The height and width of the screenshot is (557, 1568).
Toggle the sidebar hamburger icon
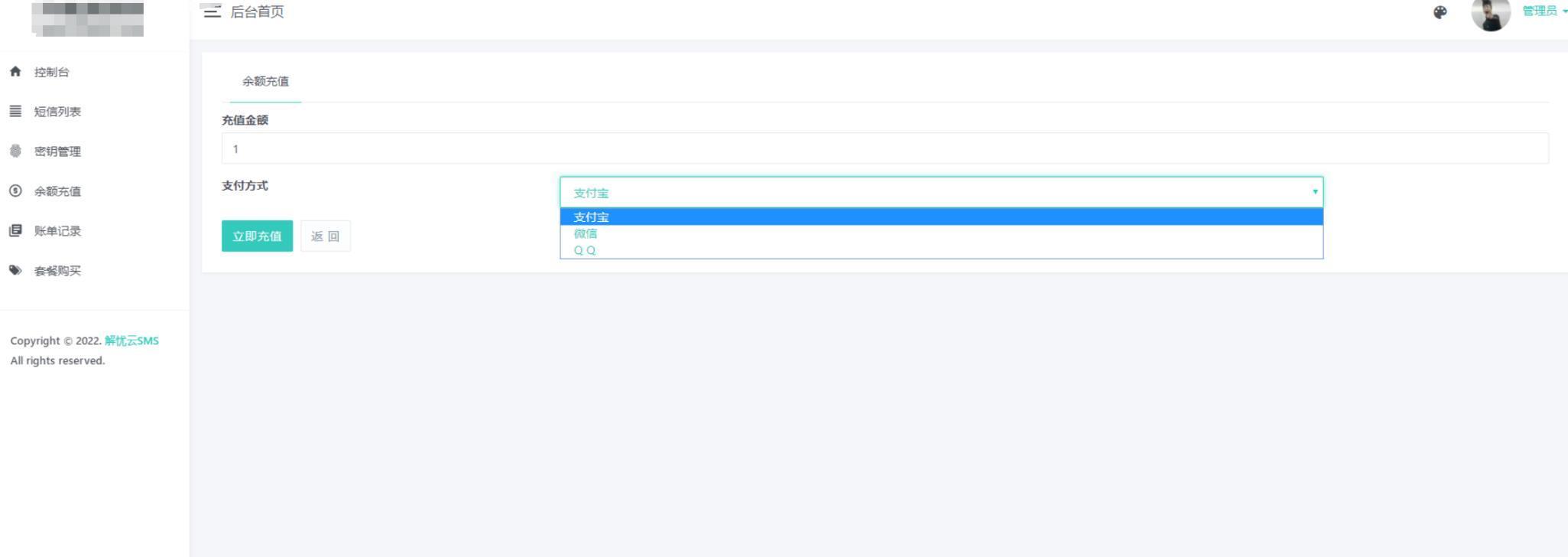pos(212,11)
